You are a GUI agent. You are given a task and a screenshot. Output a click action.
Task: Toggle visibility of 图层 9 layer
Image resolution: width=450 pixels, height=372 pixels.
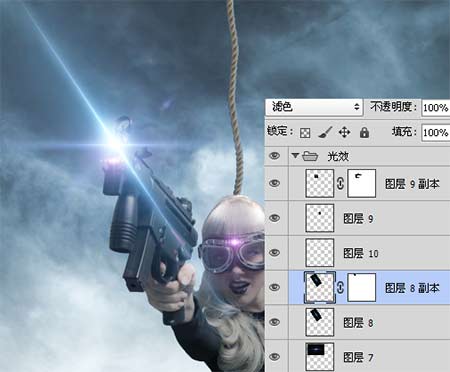[x=274, y=218]
